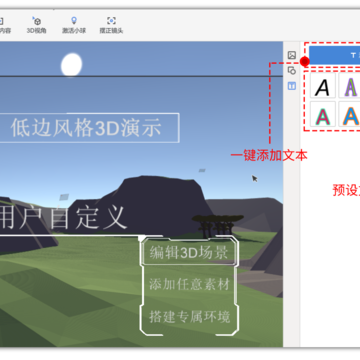The image size is (360, 360).
Task: Click the 3D视角 toolbar icon
Action: tap(37, 25)
